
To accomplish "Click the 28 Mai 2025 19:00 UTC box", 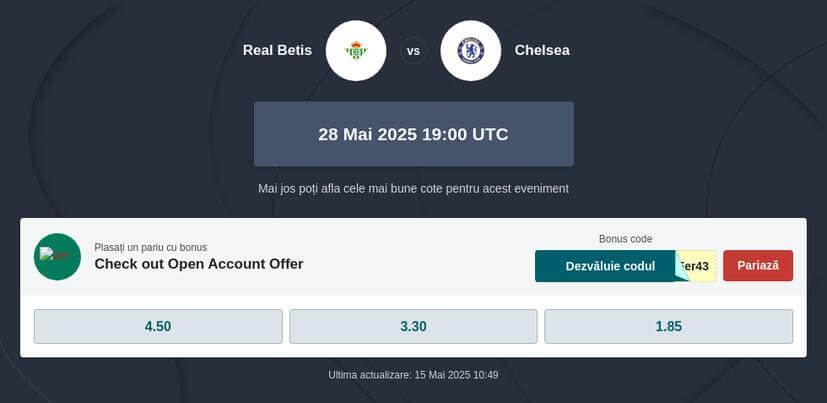I will click(414, 134).
